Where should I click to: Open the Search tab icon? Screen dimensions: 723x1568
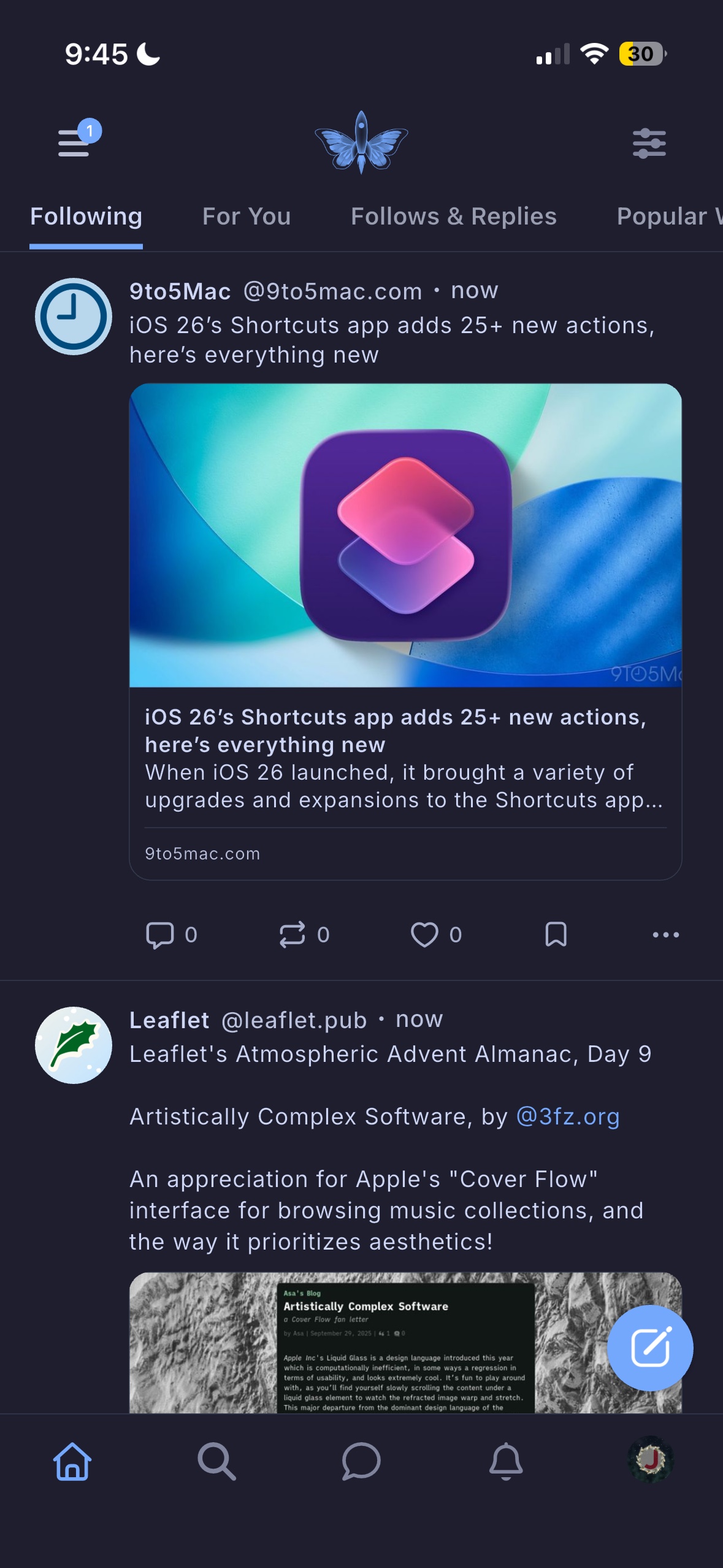(216, 1461)
